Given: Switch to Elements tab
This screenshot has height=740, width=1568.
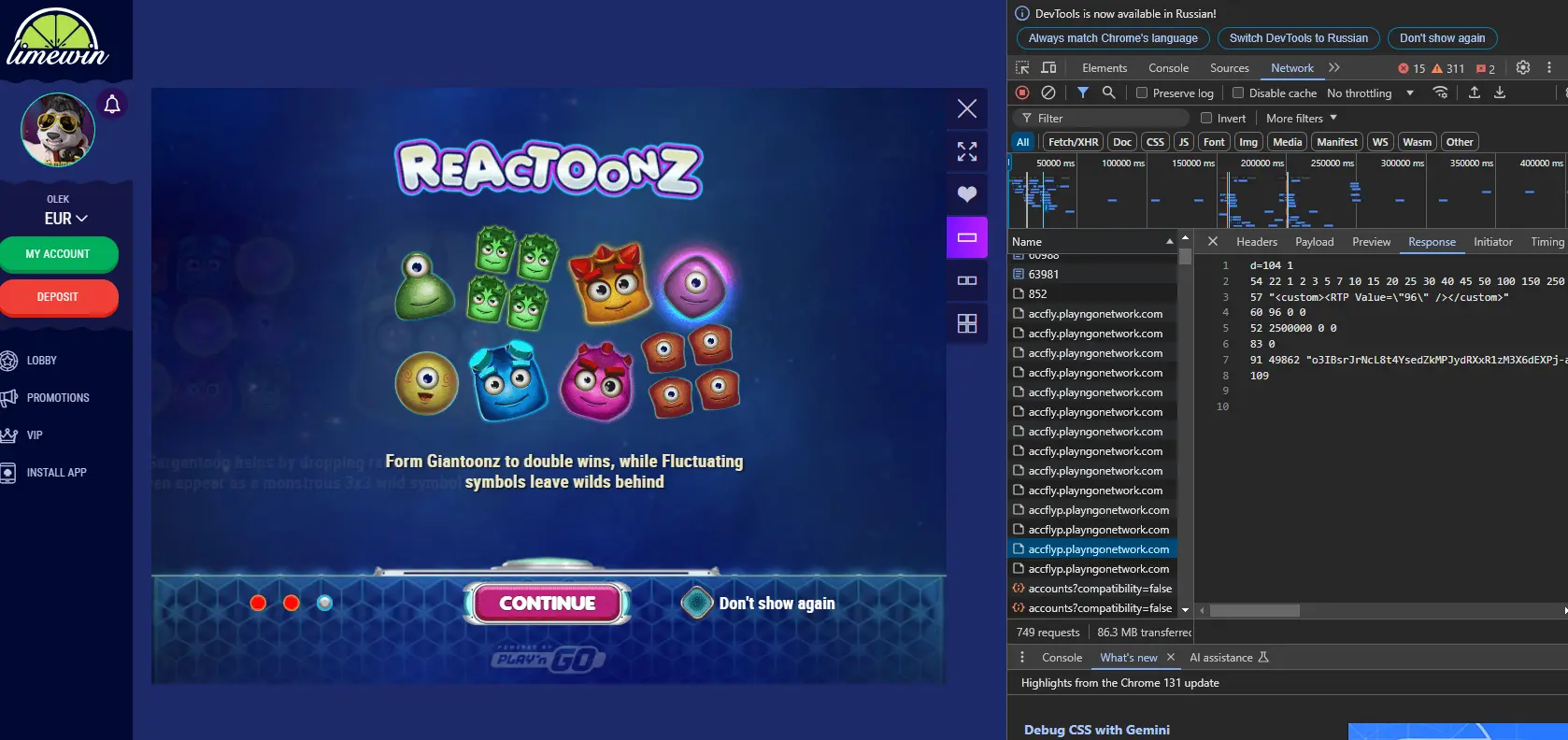Looking at the screenshot, I should coord(1105,68).
